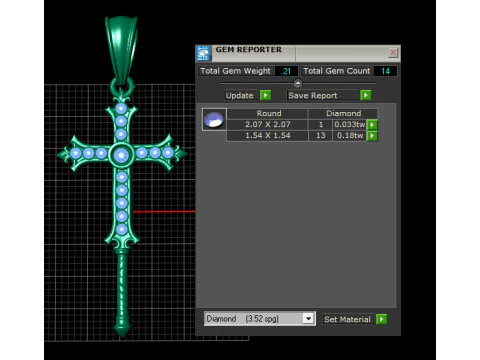
Task: Click the Round column header
Action: (267, 113)
